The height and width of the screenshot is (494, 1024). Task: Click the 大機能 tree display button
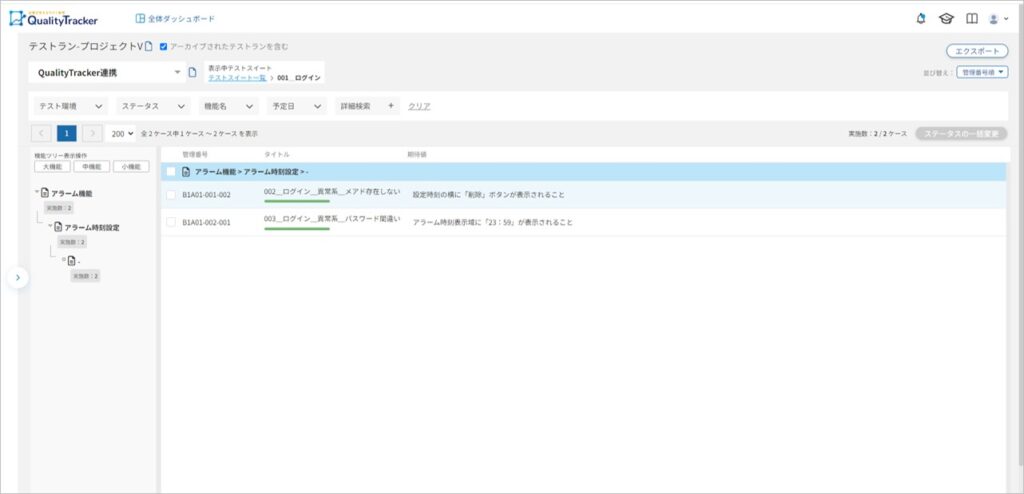pyautogui.click(x=50, y=167)
